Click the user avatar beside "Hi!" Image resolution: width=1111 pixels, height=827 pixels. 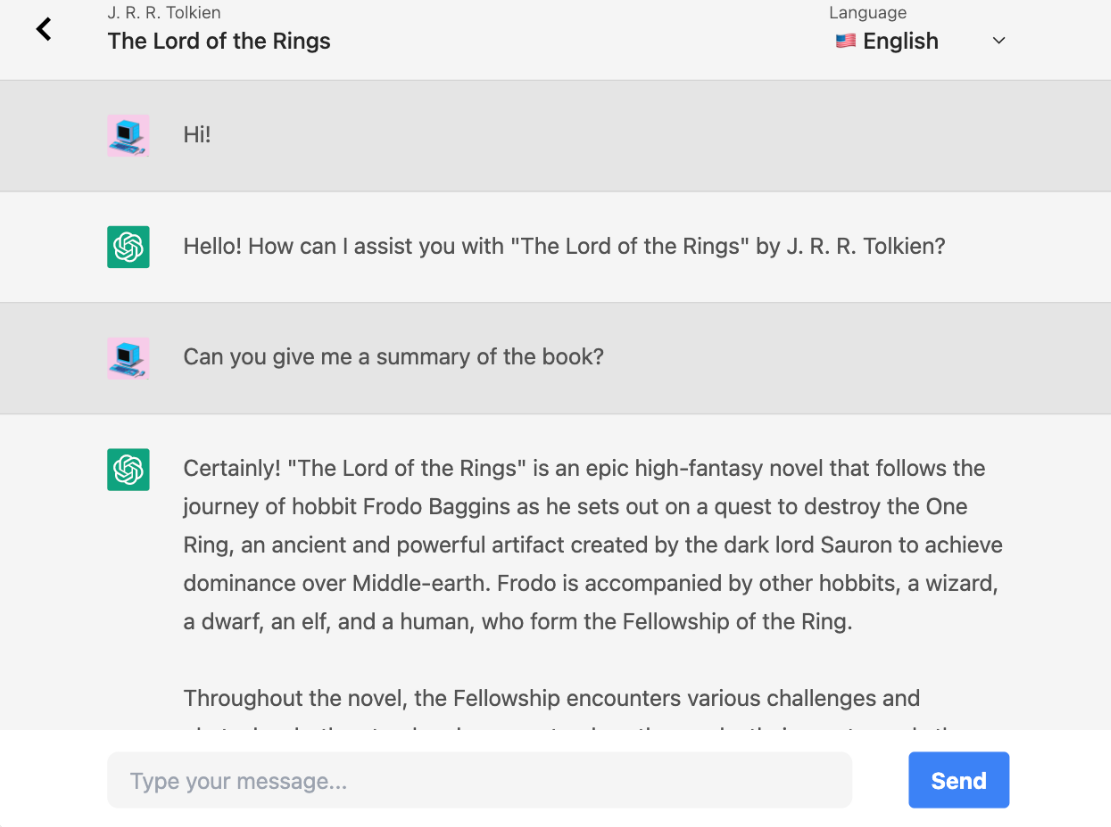click(x=128, y=135)
